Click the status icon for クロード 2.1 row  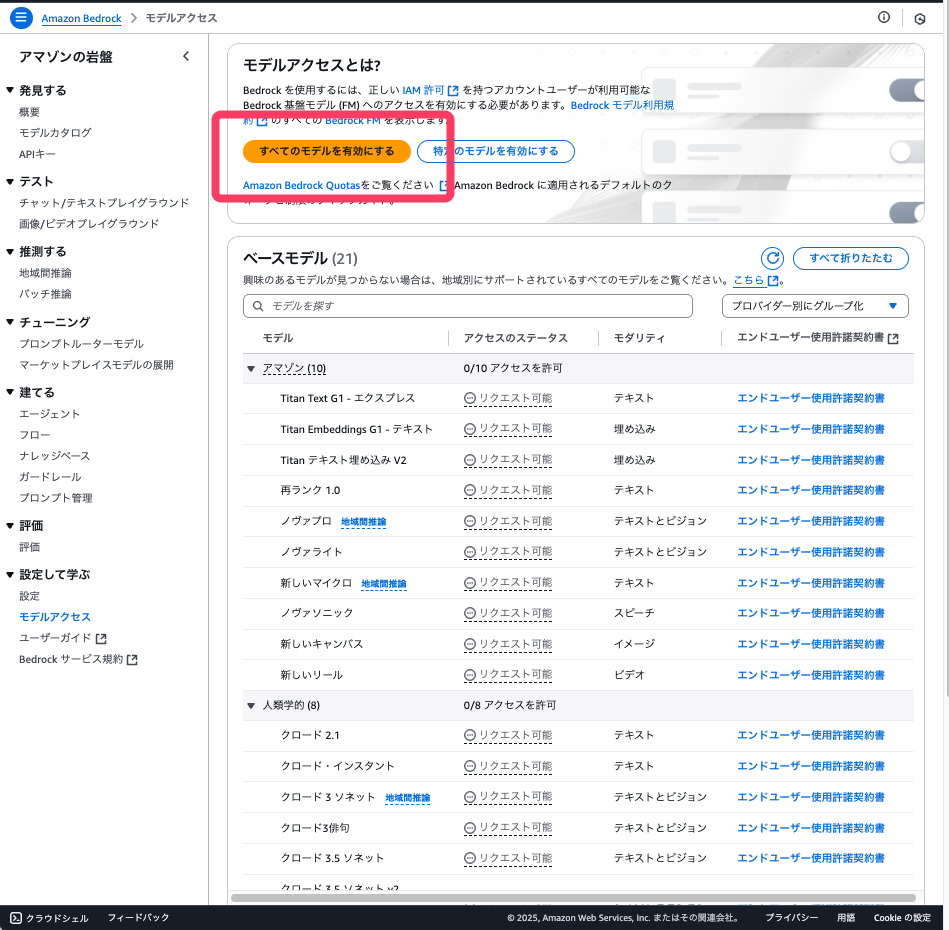click(470, 735)
